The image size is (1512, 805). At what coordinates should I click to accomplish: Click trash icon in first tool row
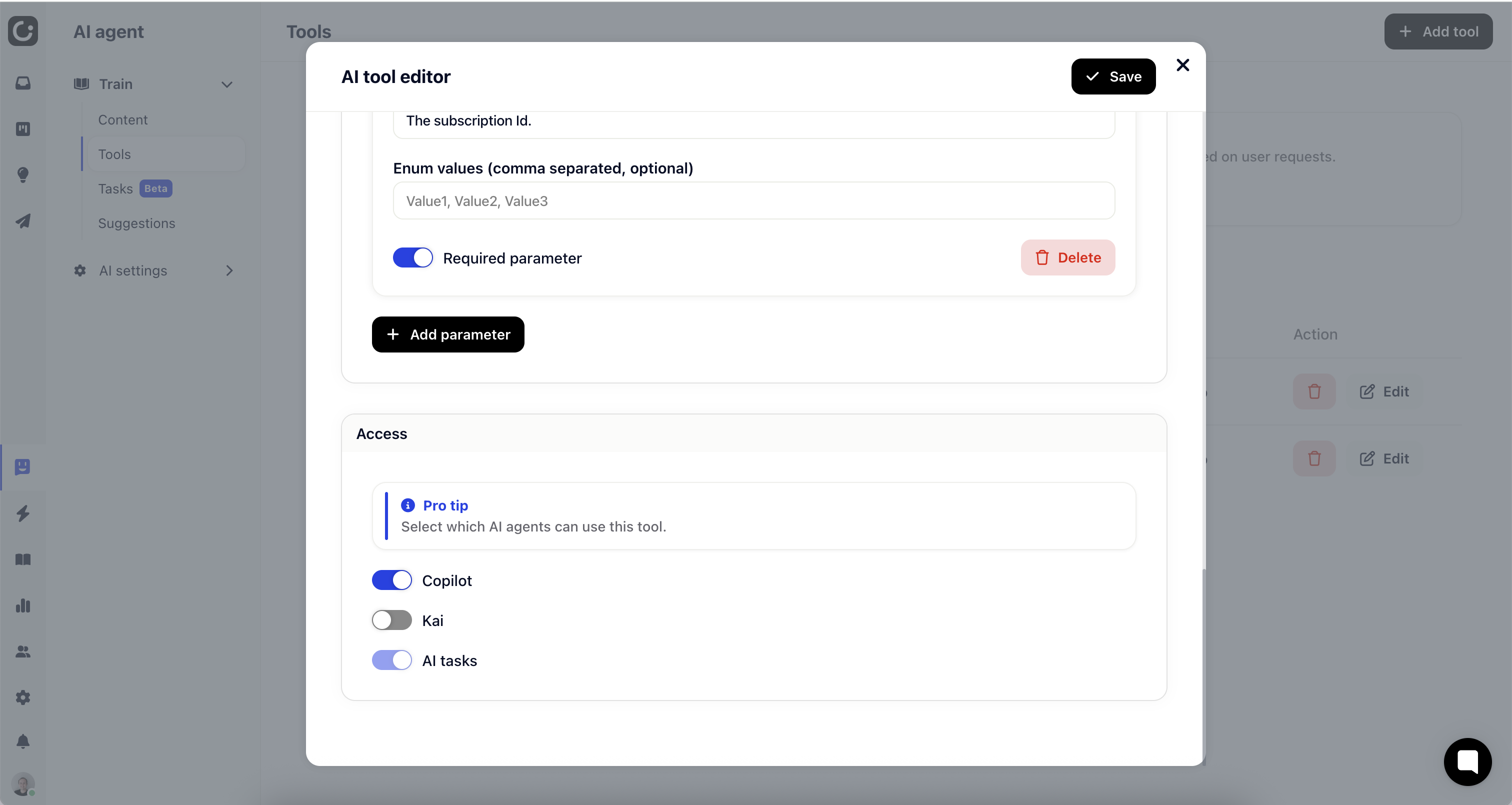(x=1314, y=391)
